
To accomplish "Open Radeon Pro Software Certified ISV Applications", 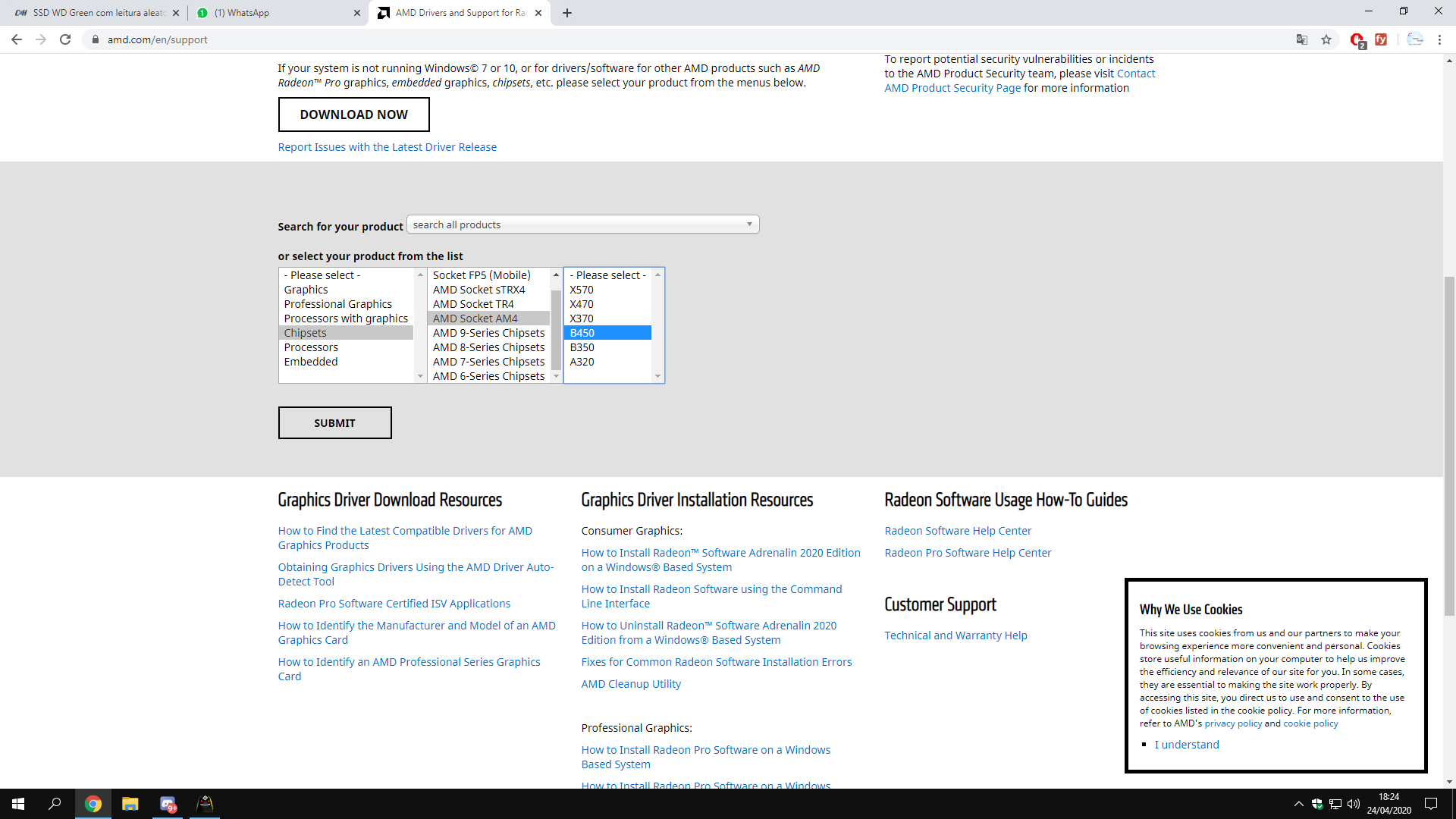I will click(x=394, y=604).
